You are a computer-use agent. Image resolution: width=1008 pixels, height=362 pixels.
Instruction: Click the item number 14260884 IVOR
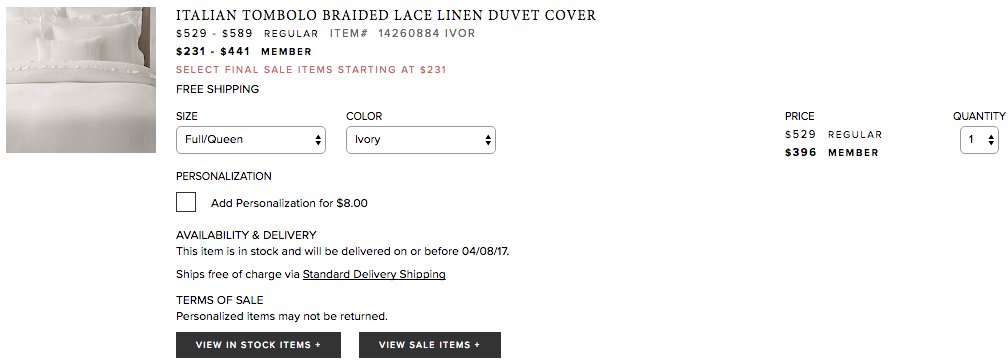point(426,33)
